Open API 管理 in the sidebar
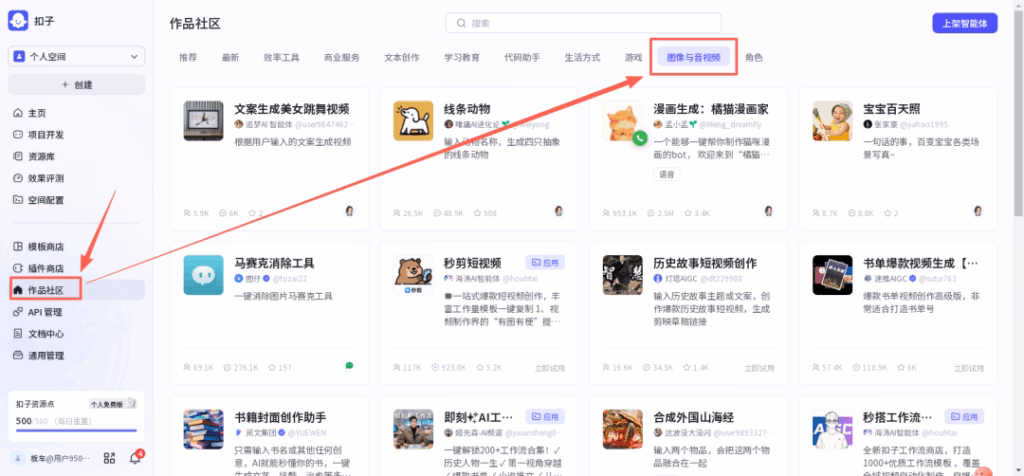The image size is (1024, 476). (45, 312)
